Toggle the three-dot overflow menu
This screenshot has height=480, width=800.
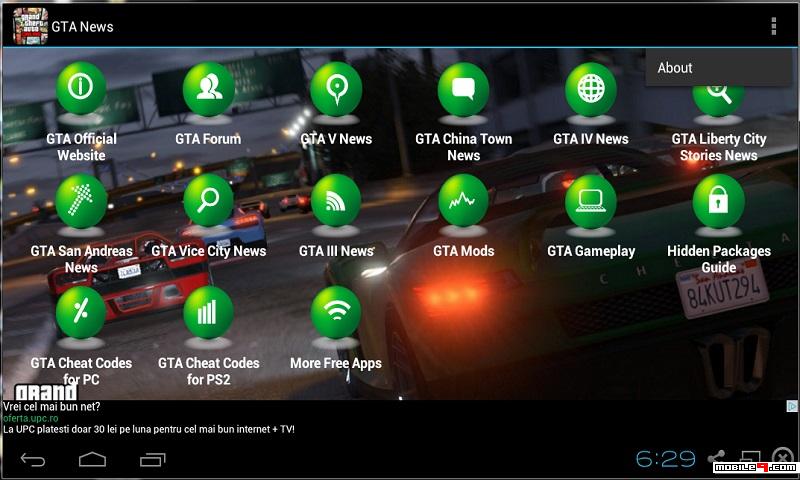[x=774, y=26]
